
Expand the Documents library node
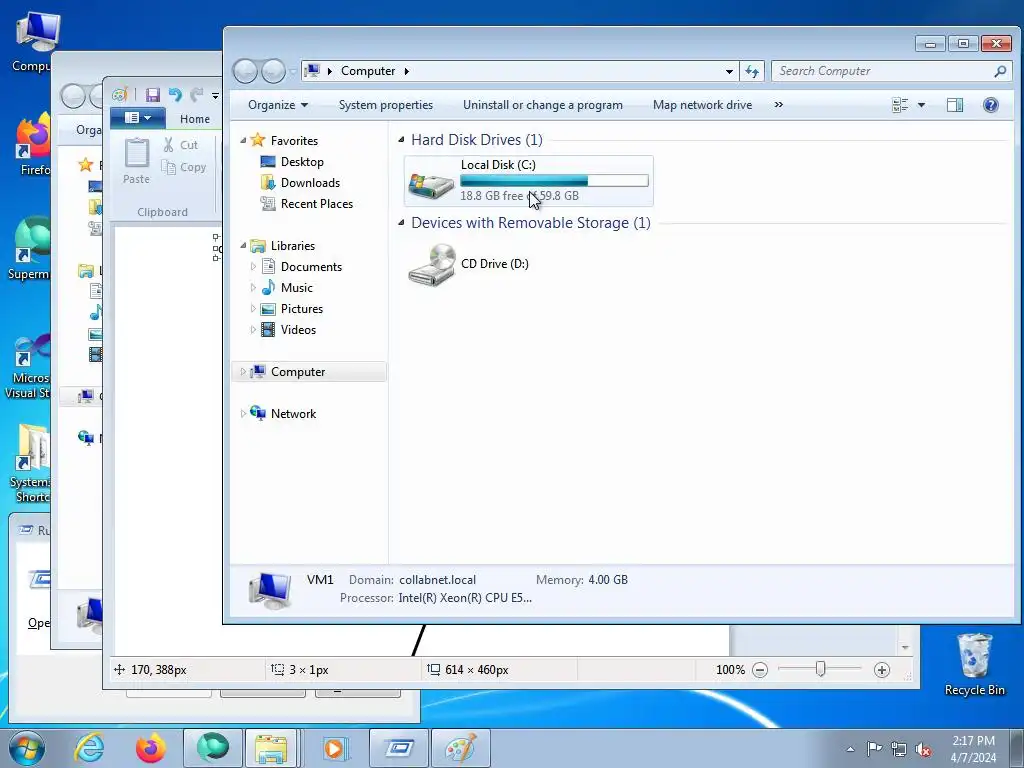coord(253,266)
